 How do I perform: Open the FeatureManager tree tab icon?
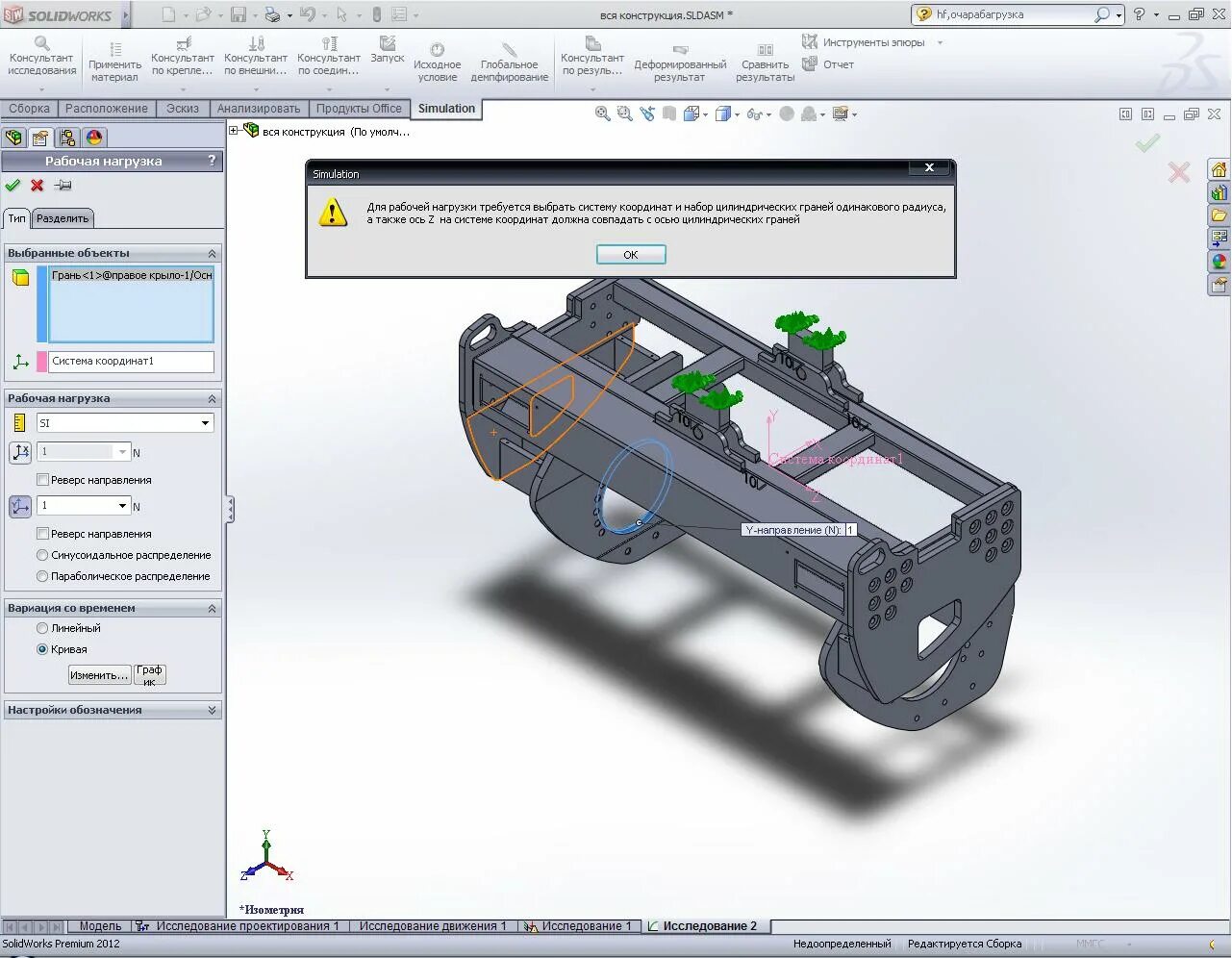click(13, 138)
